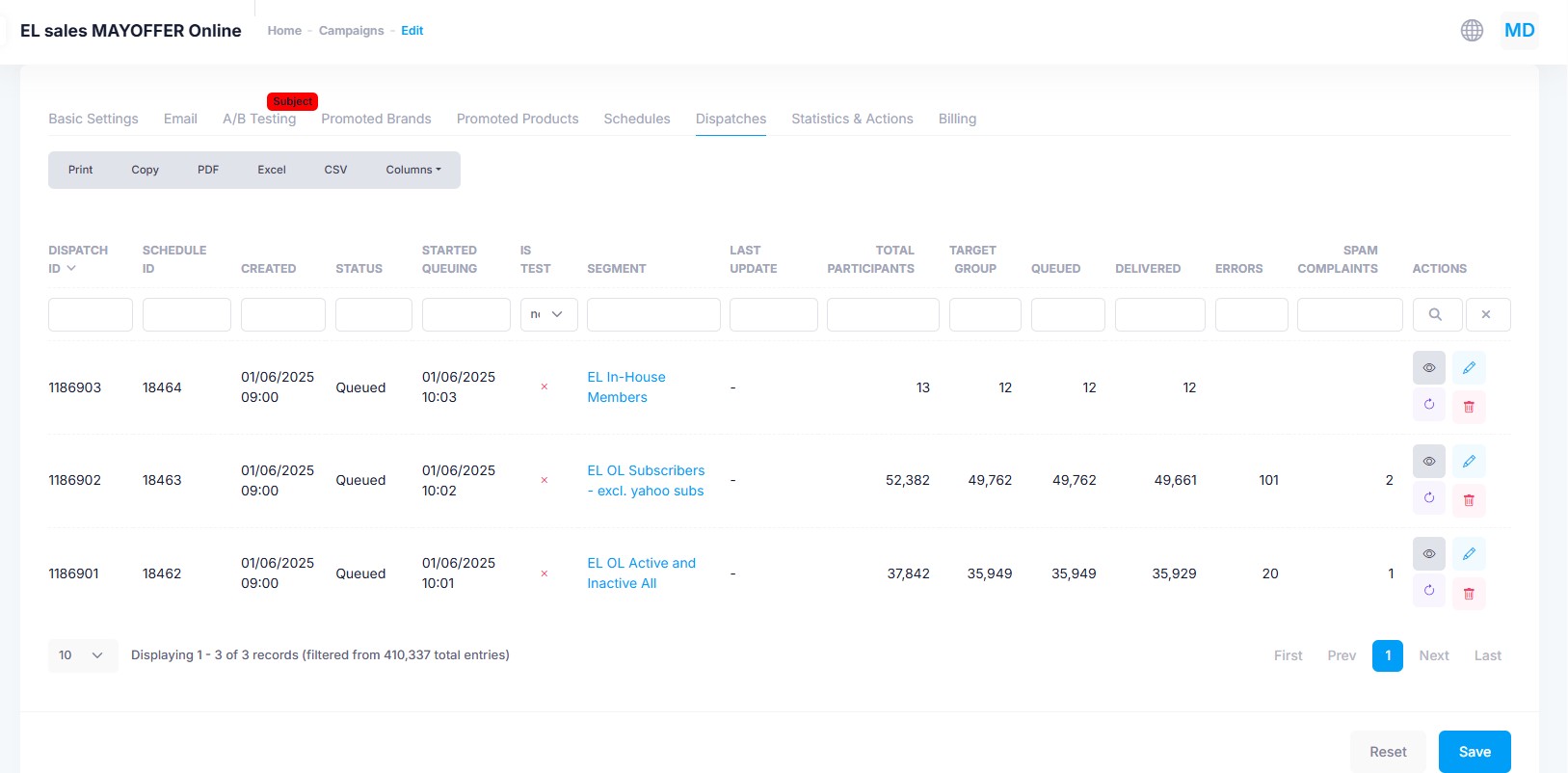Go to Home breadcrumb
Viewport: 1568px width, 773px height.
pyautogui.click(x=284, y=31)
